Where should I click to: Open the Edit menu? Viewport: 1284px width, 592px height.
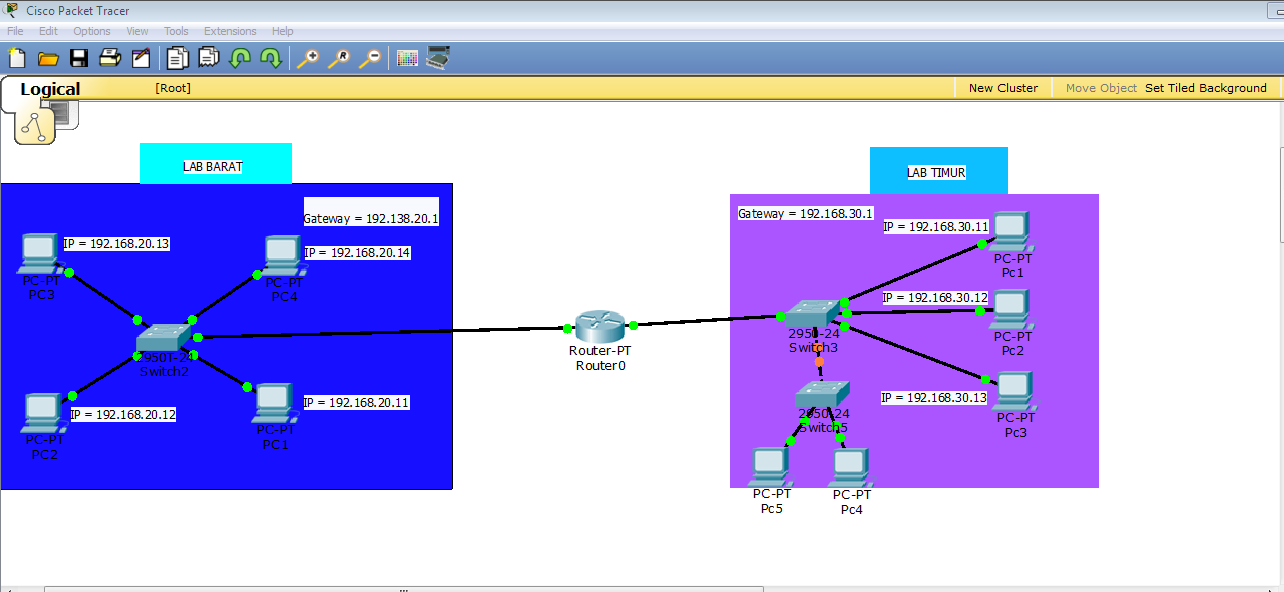click(48, 31)
